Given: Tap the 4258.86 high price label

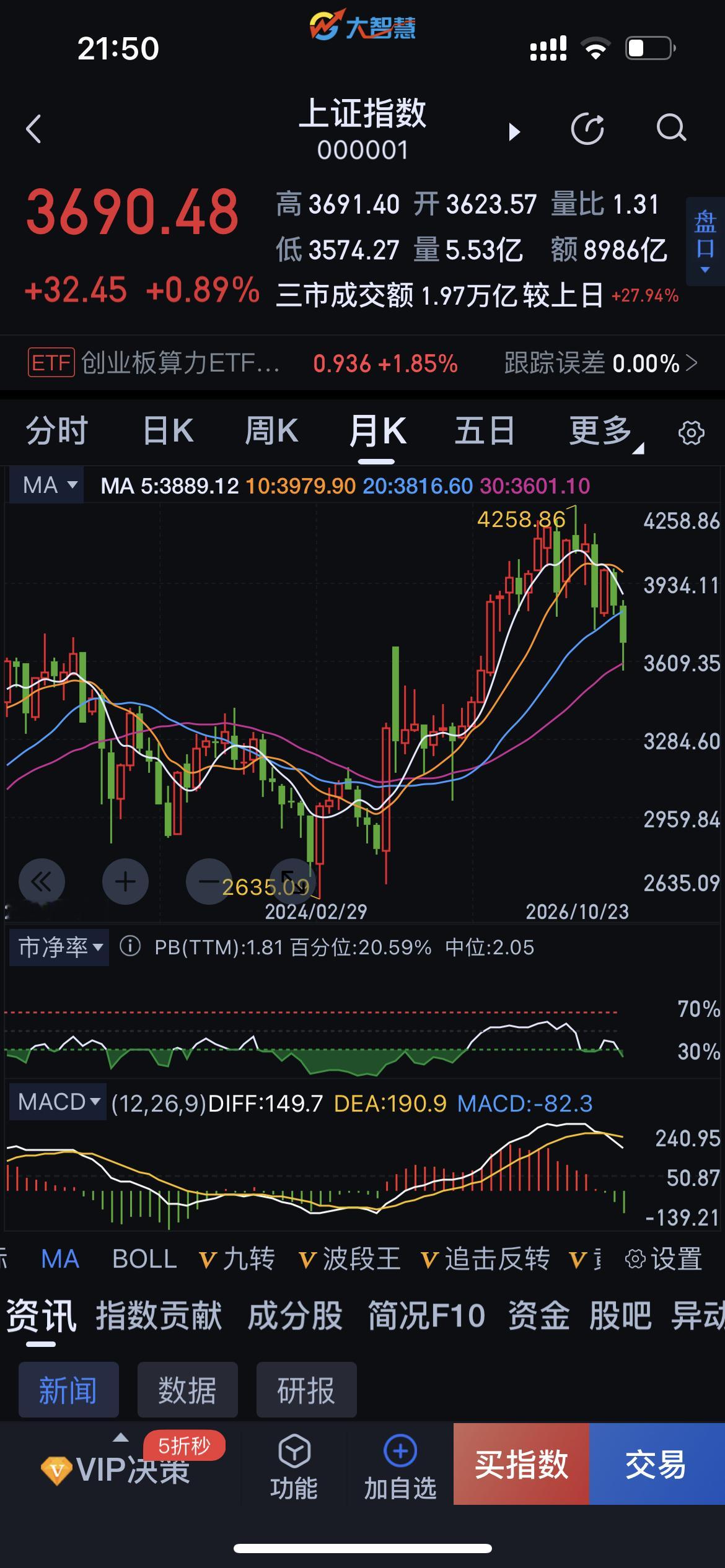Looking at the screenshot, I should (521, 519).
